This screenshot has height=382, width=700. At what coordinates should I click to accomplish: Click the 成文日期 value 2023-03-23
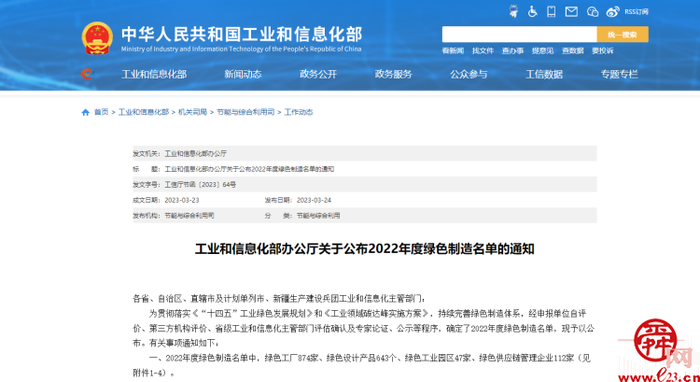182,200
